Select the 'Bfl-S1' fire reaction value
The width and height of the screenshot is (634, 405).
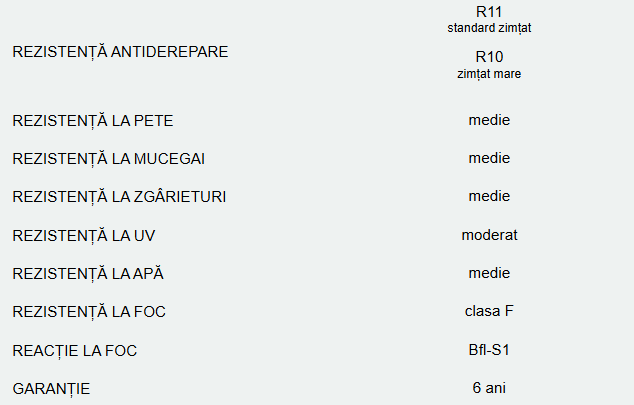(x=489, y=351)
